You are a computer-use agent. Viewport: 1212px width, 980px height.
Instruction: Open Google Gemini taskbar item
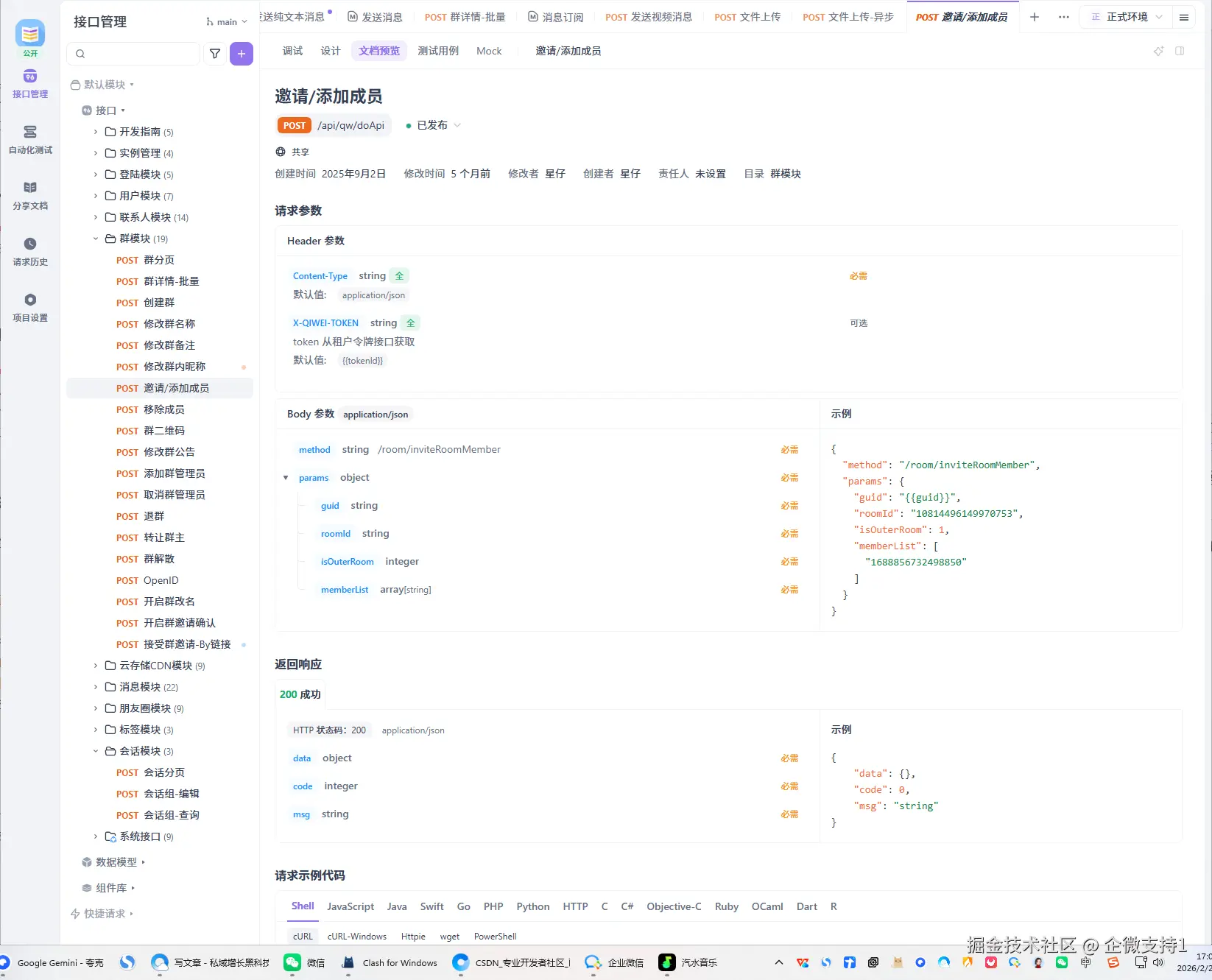click(52, 962)
